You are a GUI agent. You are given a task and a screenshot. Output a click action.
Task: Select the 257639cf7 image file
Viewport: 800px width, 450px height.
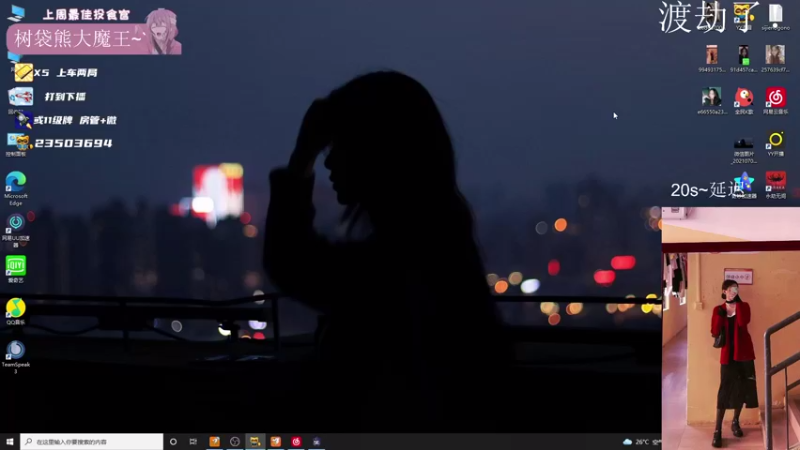pos(775,59)
